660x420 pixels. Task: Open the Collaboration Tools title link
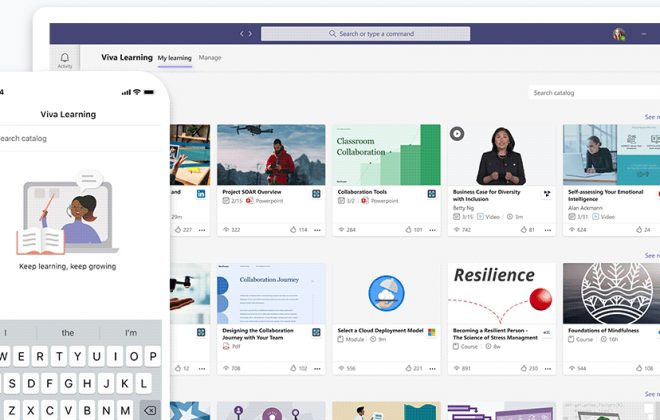click(x=362, y=192)
